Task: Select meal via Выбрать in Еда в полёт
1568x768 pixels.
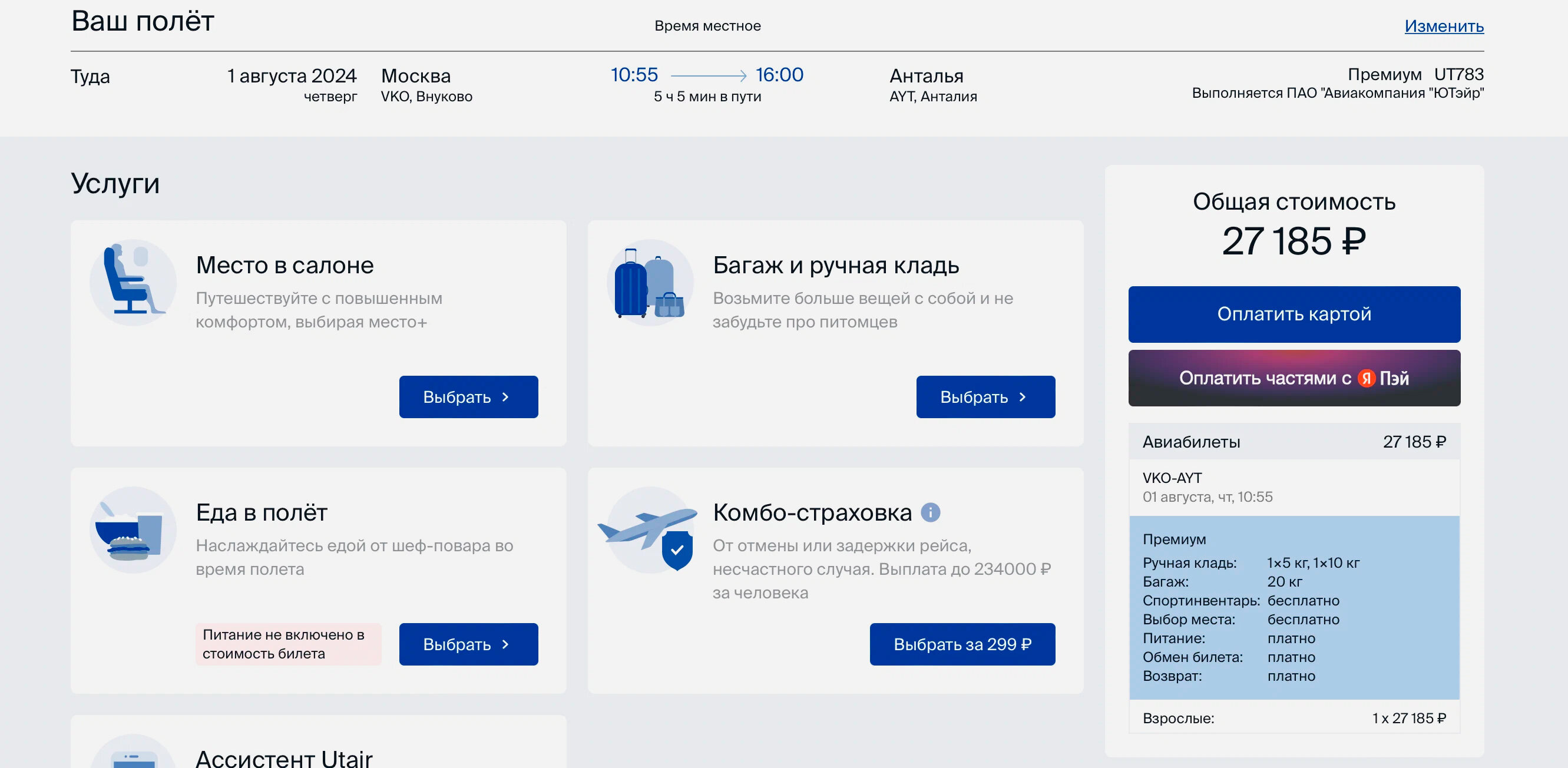Action: pyautogui.click(x=468, y=644)
